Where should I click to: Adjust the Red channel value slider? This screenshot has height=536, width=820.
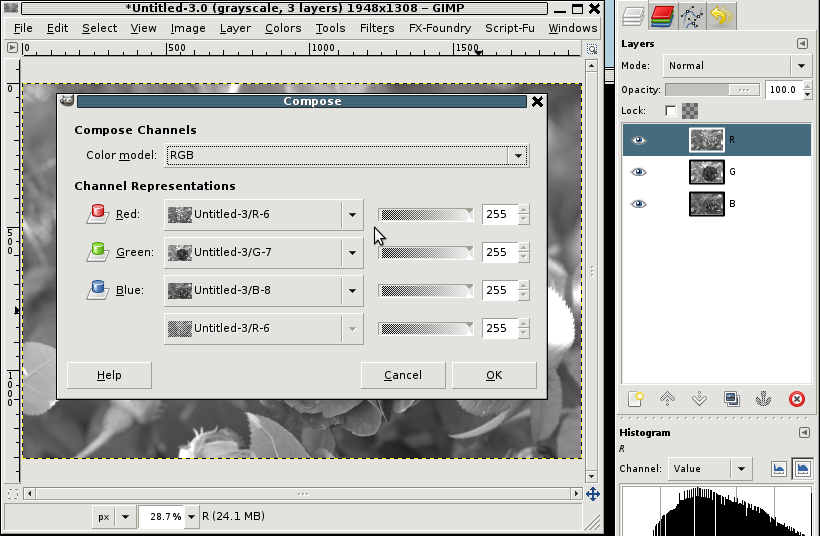coord(426,214)
